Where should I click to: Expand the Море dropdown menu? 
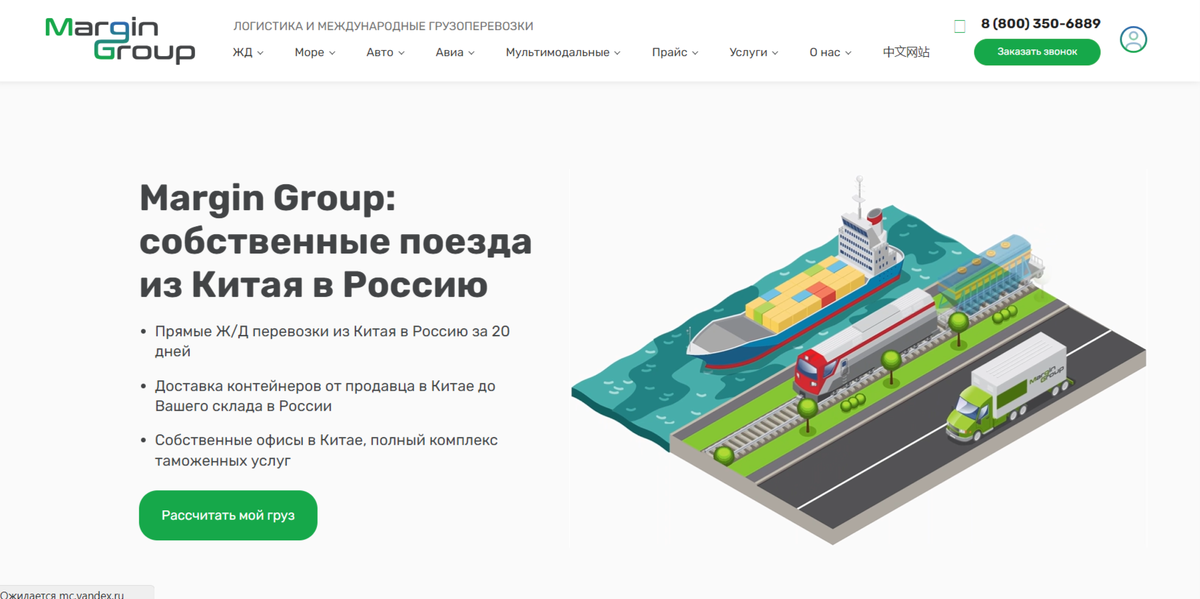[315, 52]
